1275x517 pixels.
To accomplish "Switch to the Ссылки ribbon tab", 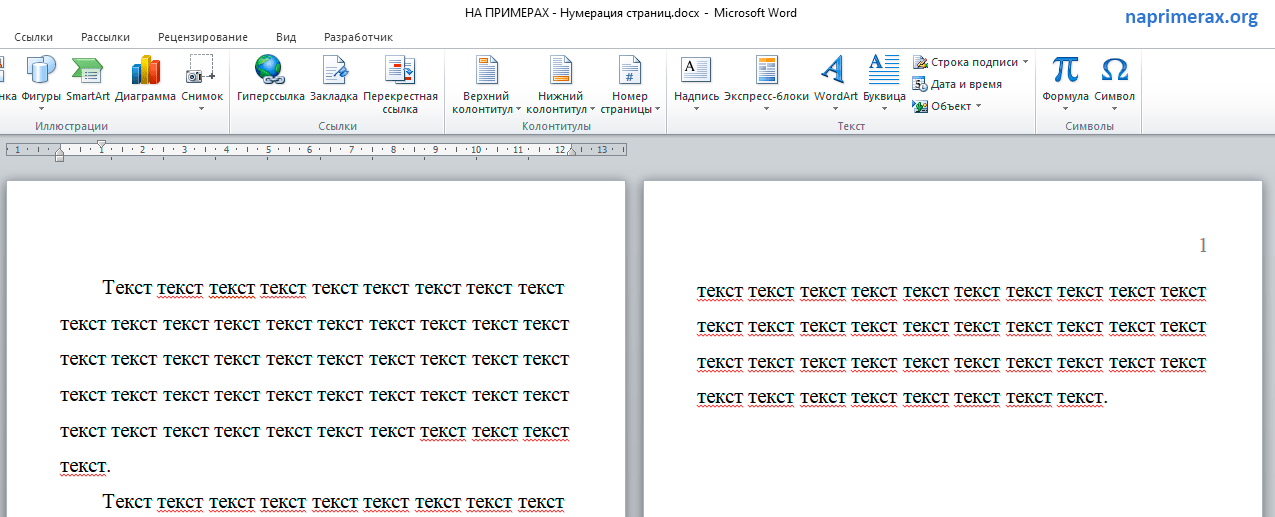I will click(34, 37).
